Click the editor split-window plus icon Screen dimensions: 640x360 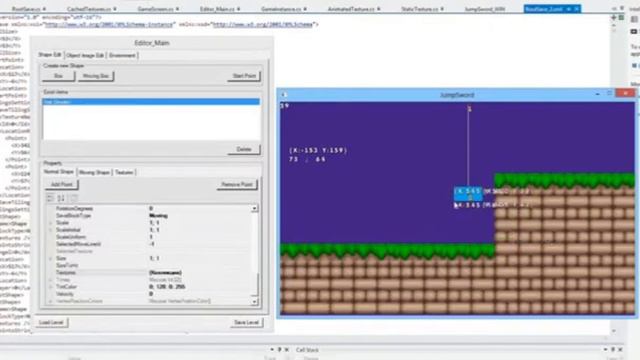613,18
